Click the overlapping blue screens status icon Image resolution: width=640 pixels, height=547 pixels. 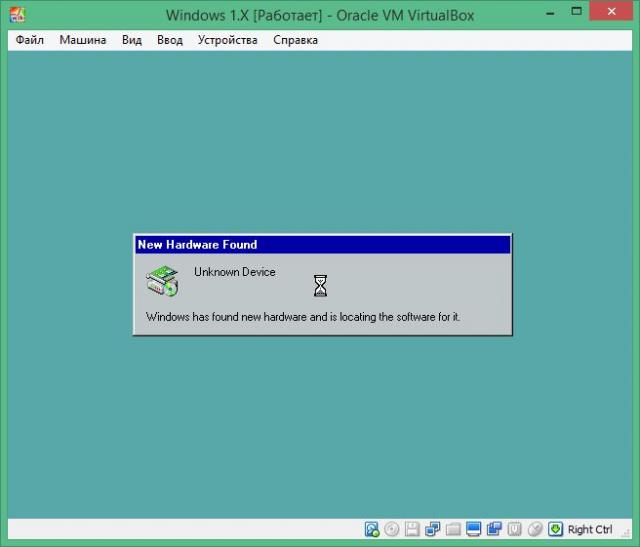494,529
